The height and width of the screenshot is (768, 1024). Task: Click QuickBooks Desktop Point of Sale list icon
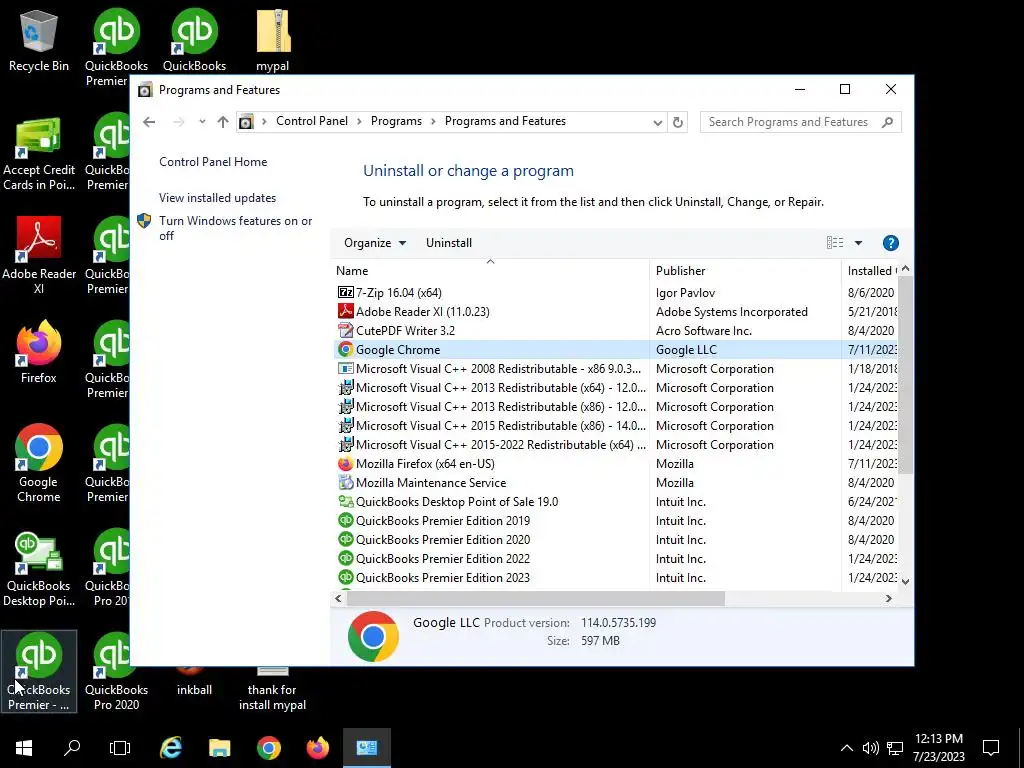(x=345, y=502)
